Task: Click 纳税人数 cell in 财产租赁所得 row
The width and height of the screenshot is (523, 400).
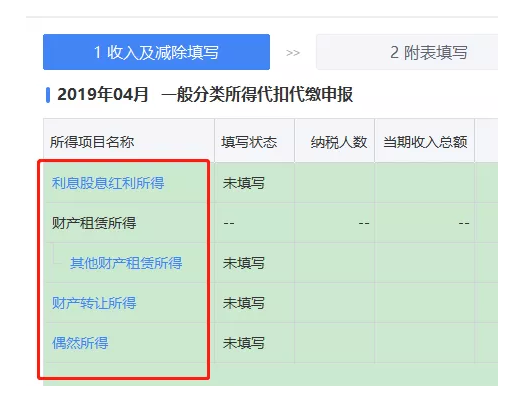Action: [x=335, y=223]
